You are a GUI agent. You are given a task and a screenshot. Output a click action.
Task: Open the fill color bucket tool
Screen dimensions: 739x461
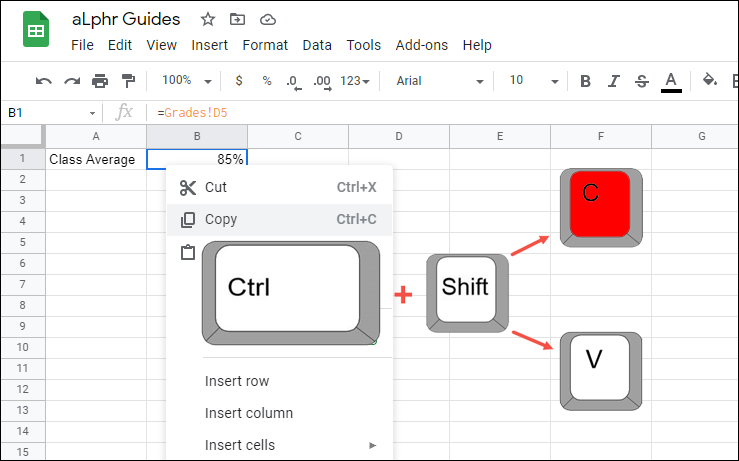tap(710, 81)
